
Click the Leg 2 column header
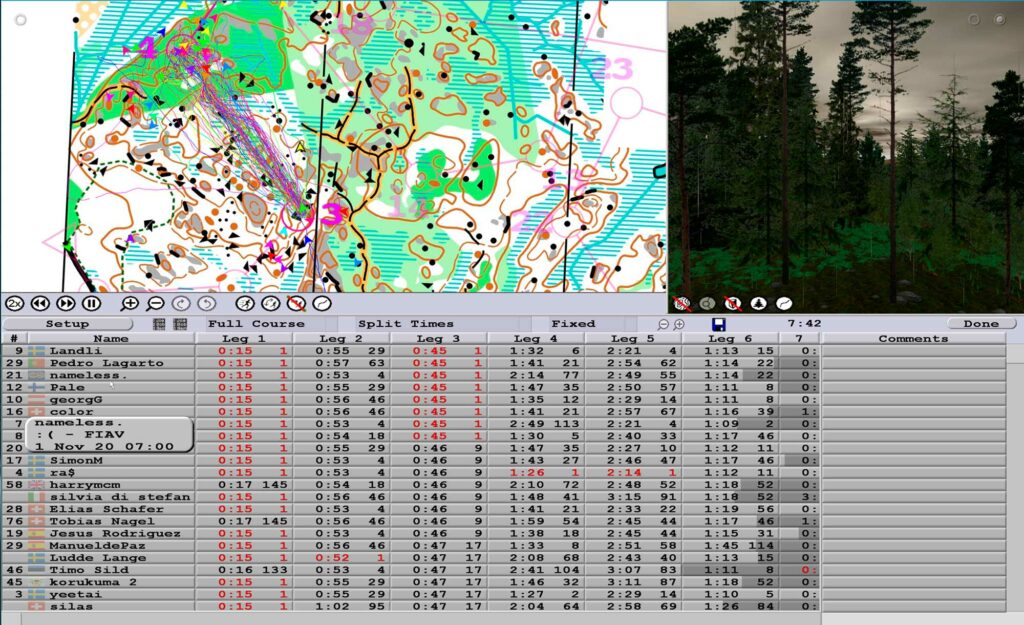tap(341, 338)
